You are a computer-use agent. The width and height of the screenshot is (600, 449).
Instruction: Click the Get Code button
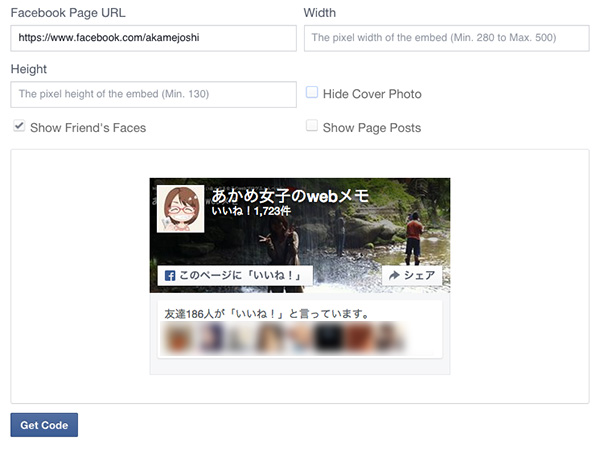[x=44, y=425]
